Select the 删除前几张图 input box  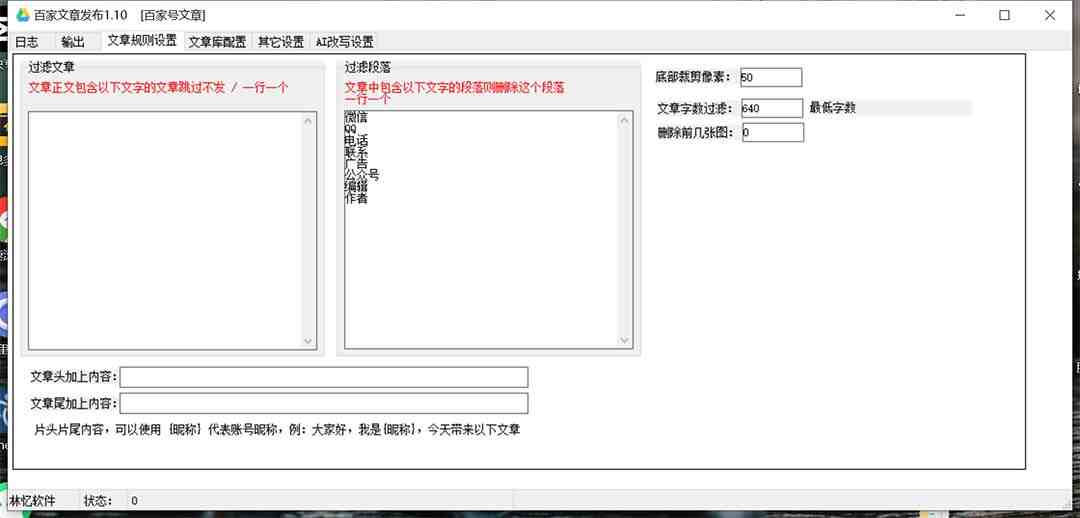coord(772,132)
